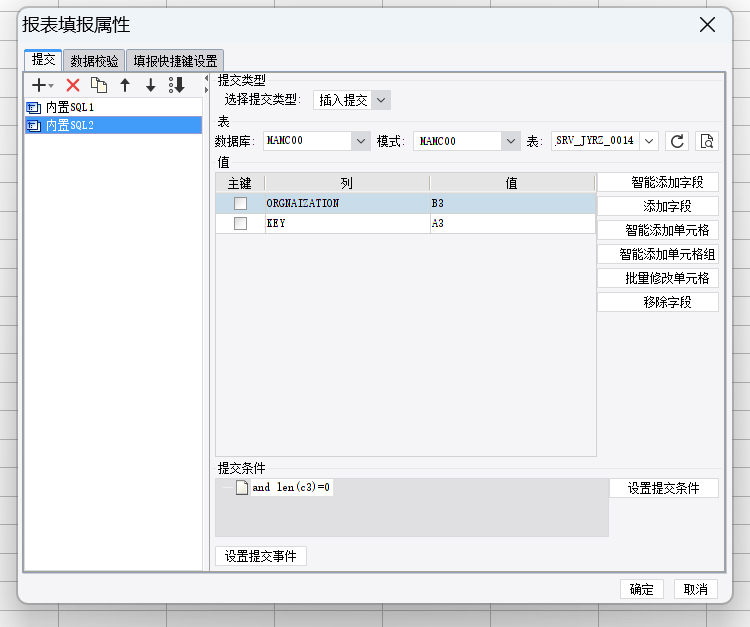Close the 报表填报属性 dialog
The height and width of the screenshot is (627, 750).
tap(707, 24)
